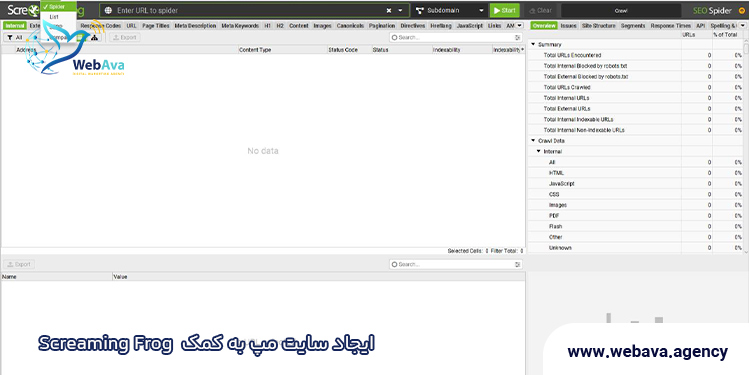
Task: Open the Content tab
Action: coord(299,26)
